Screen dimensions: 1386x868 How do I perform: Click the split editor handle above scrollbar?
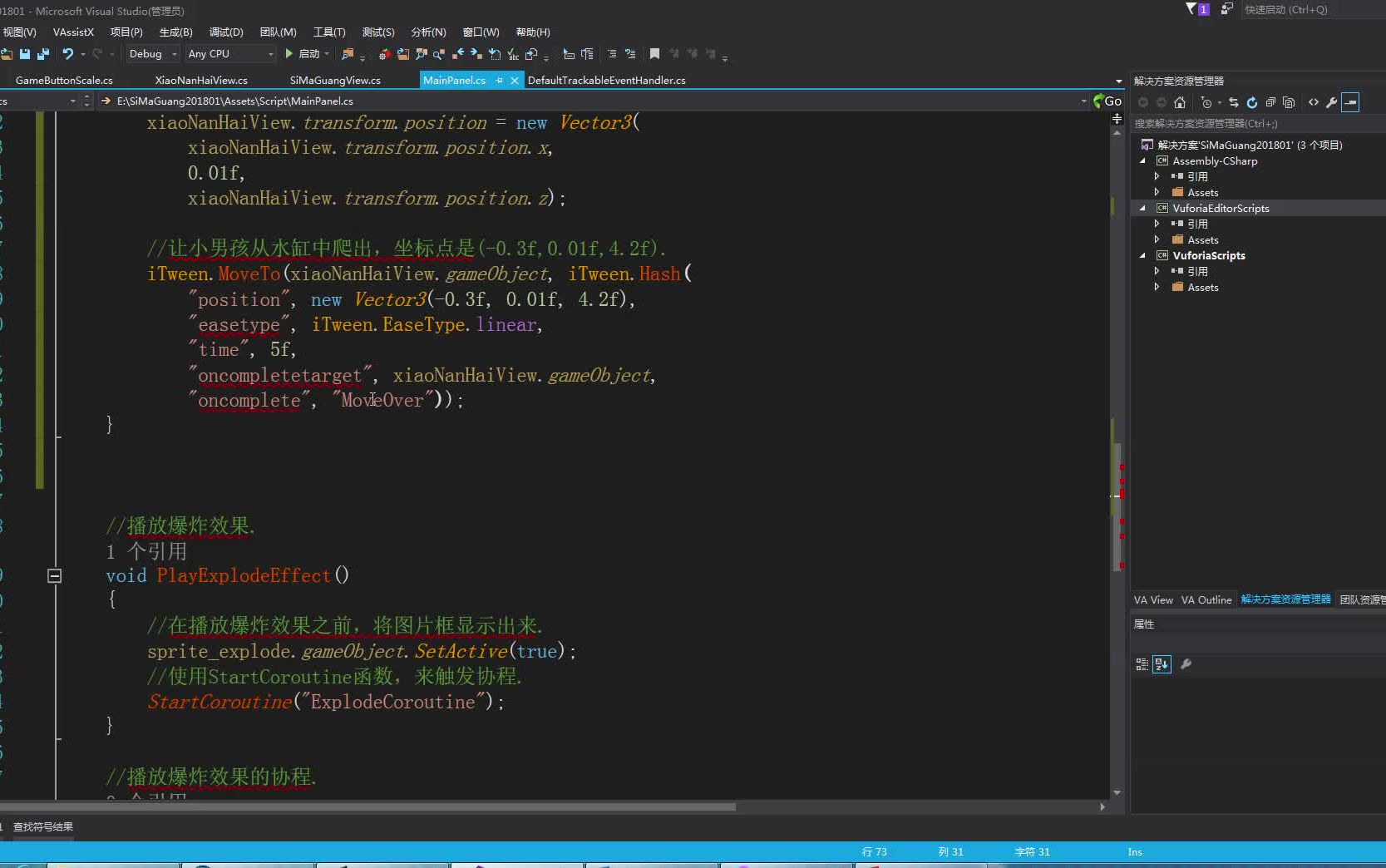[1117, 119]
